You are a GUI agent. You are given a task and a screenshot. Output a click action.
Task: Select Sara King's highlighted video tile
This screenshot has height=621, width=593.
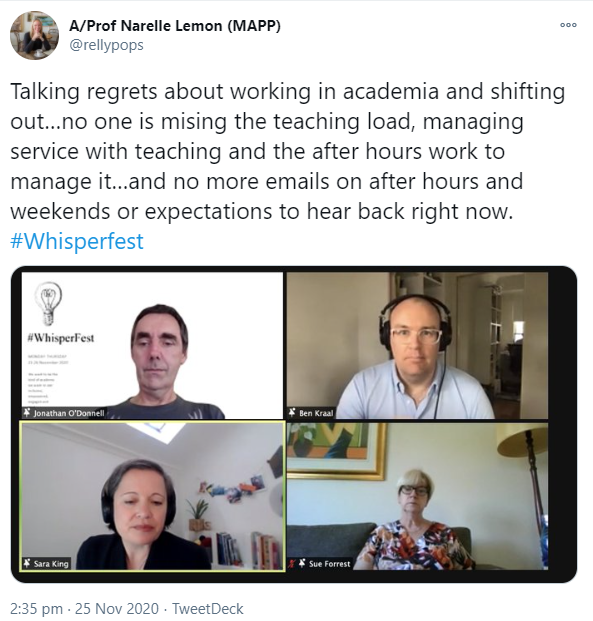click(153, 496)
